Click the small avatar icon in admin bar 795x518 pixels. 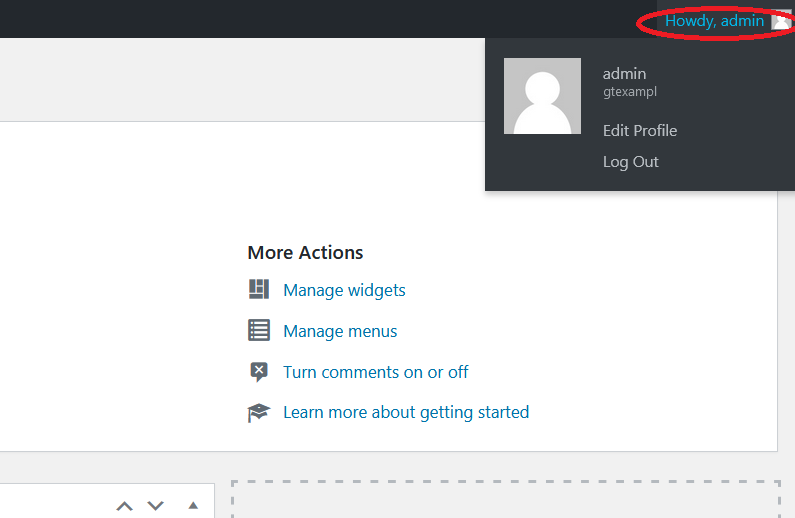[781, 21]
